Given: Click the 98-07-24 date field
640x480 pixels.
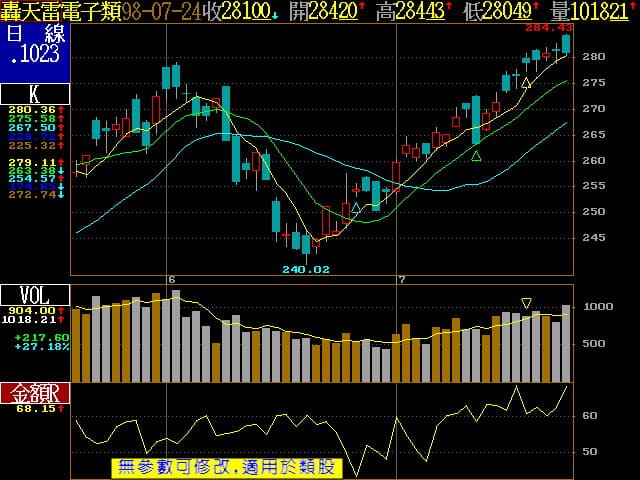Looking at the screenshot, I should pyautogui.click(x=159, y=11).
